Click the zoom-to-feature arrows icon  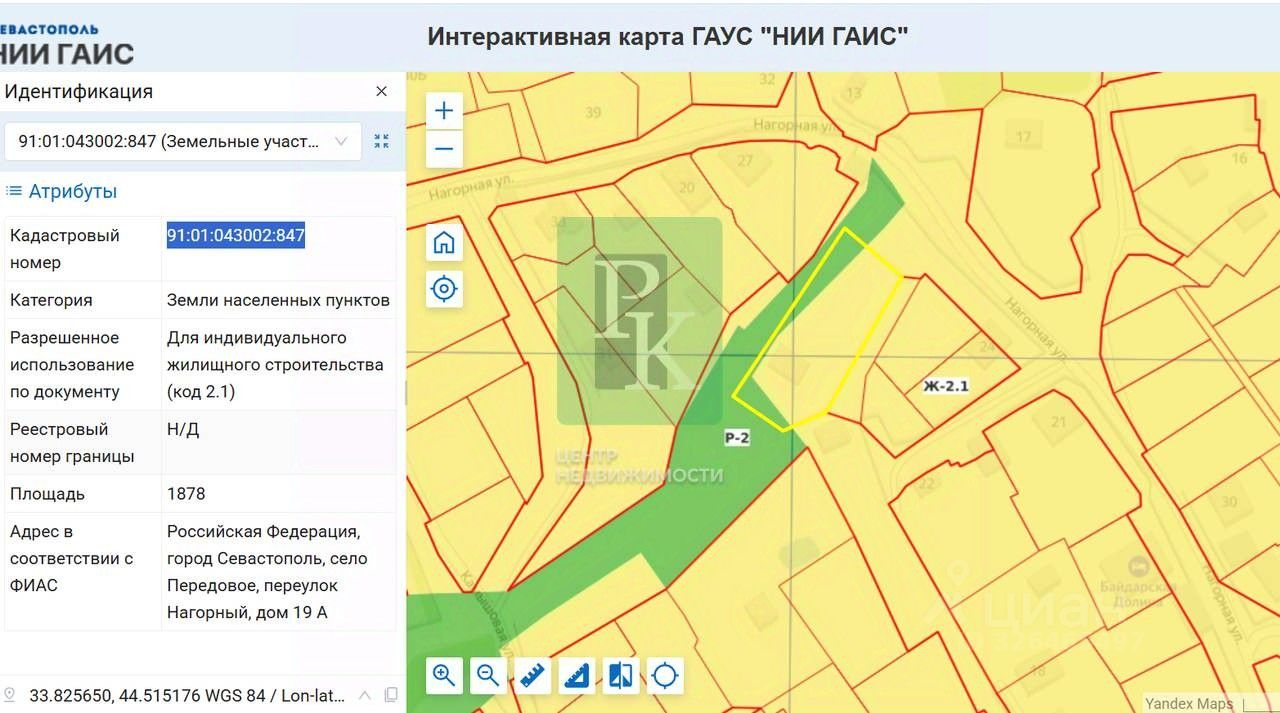381,141
